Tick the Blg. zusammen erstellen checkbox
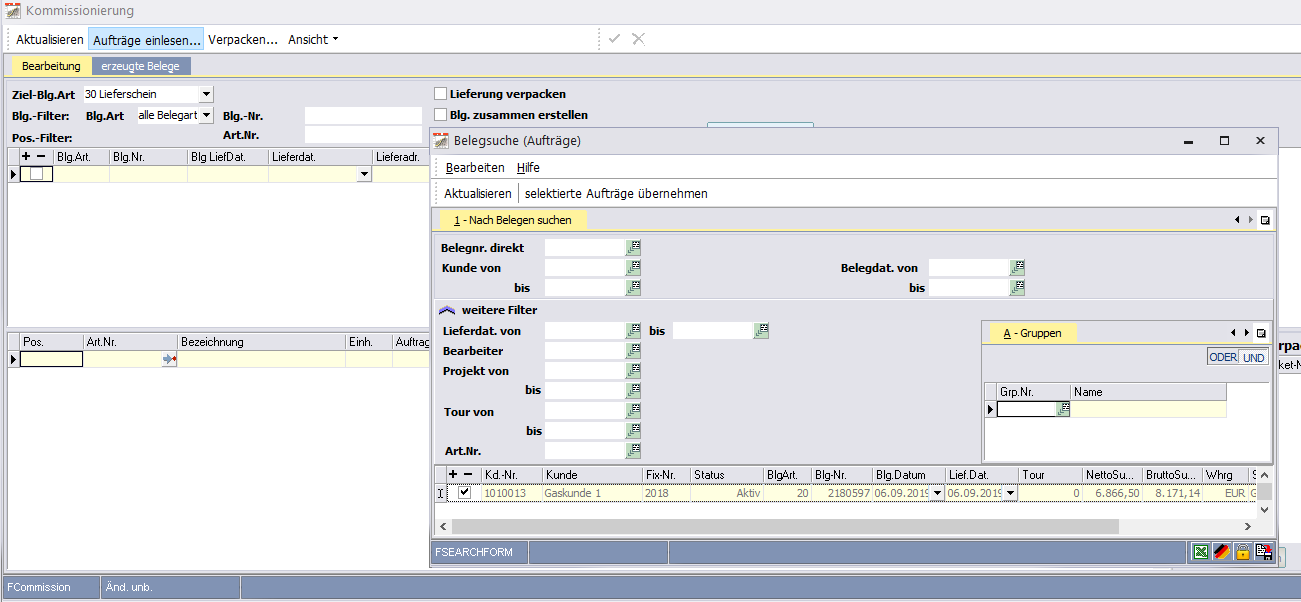 click(x=440, y=115)
